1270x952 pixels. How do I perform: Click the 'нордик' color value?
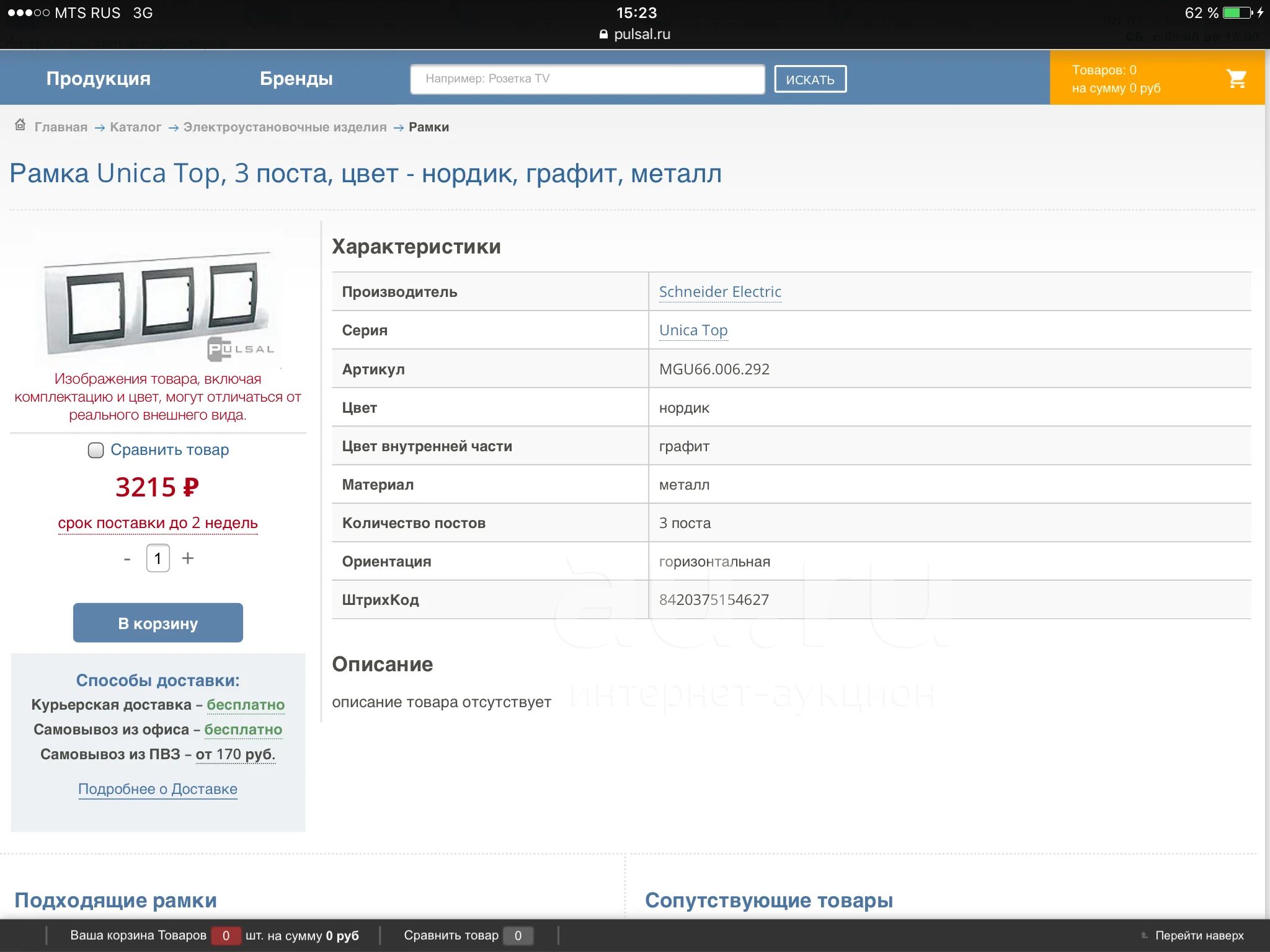pos(684,408)
